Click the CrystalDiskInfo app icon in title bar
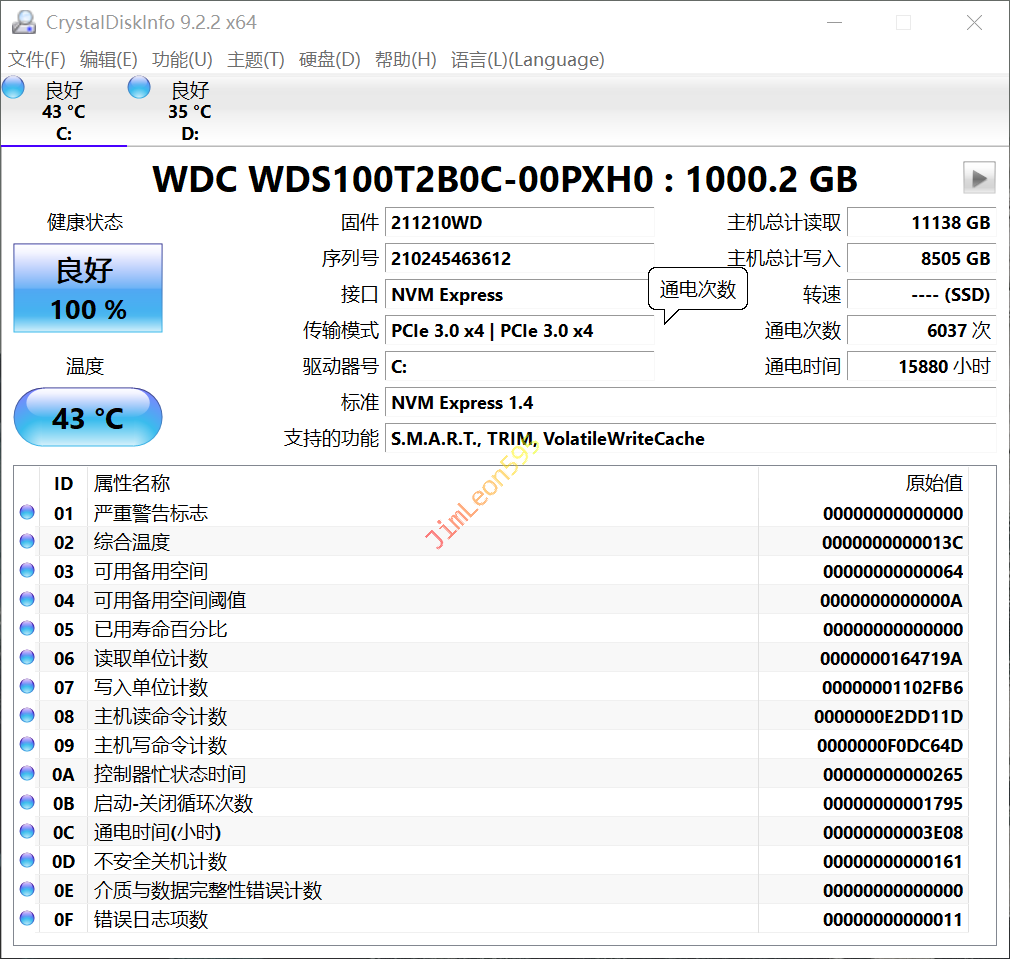The image size is (1010, 959). (24, 22)
